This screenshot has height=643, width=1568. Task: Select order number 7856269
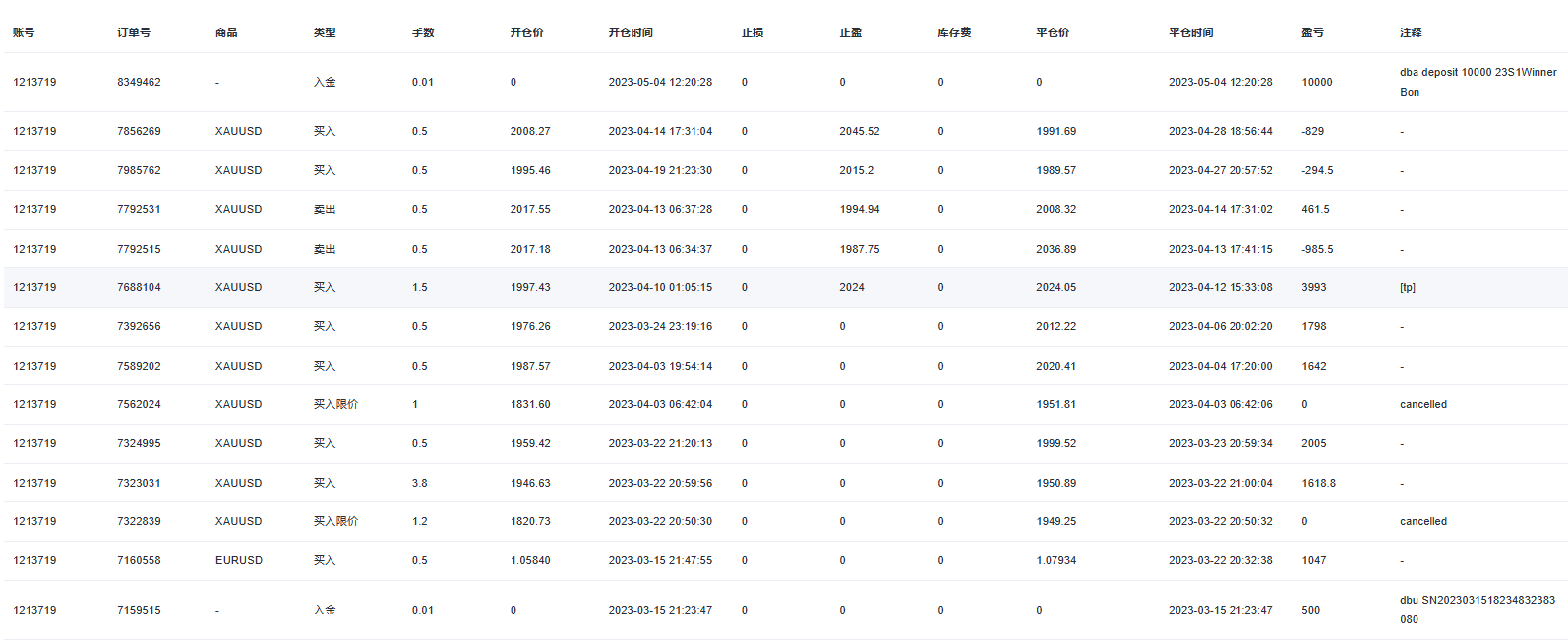139,131
